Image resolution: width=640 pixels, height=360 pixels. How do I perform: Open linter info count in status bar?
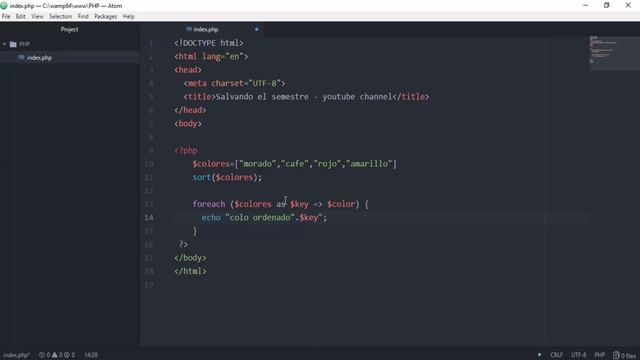pos(70,355)
